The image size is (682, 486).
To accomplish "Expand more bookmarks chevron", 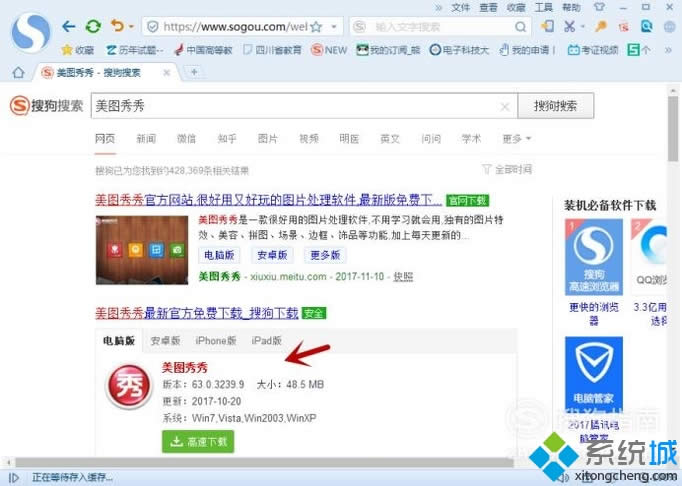I will (668, 50).
